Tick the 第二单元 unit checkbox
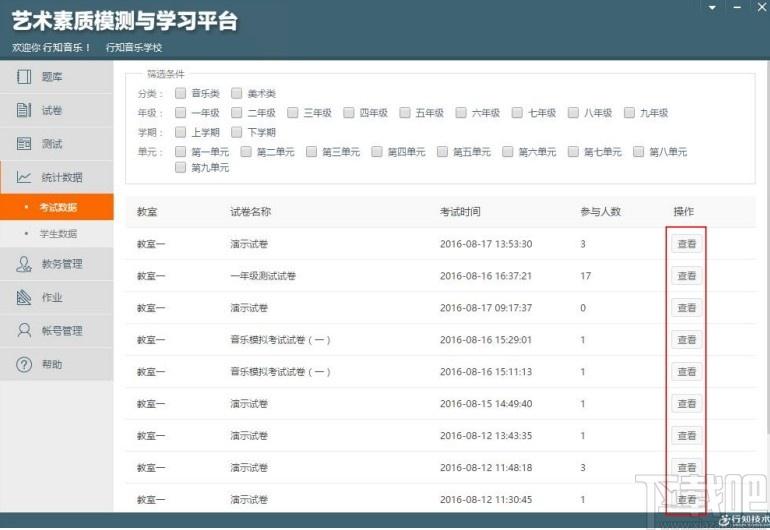 [246, 151]
